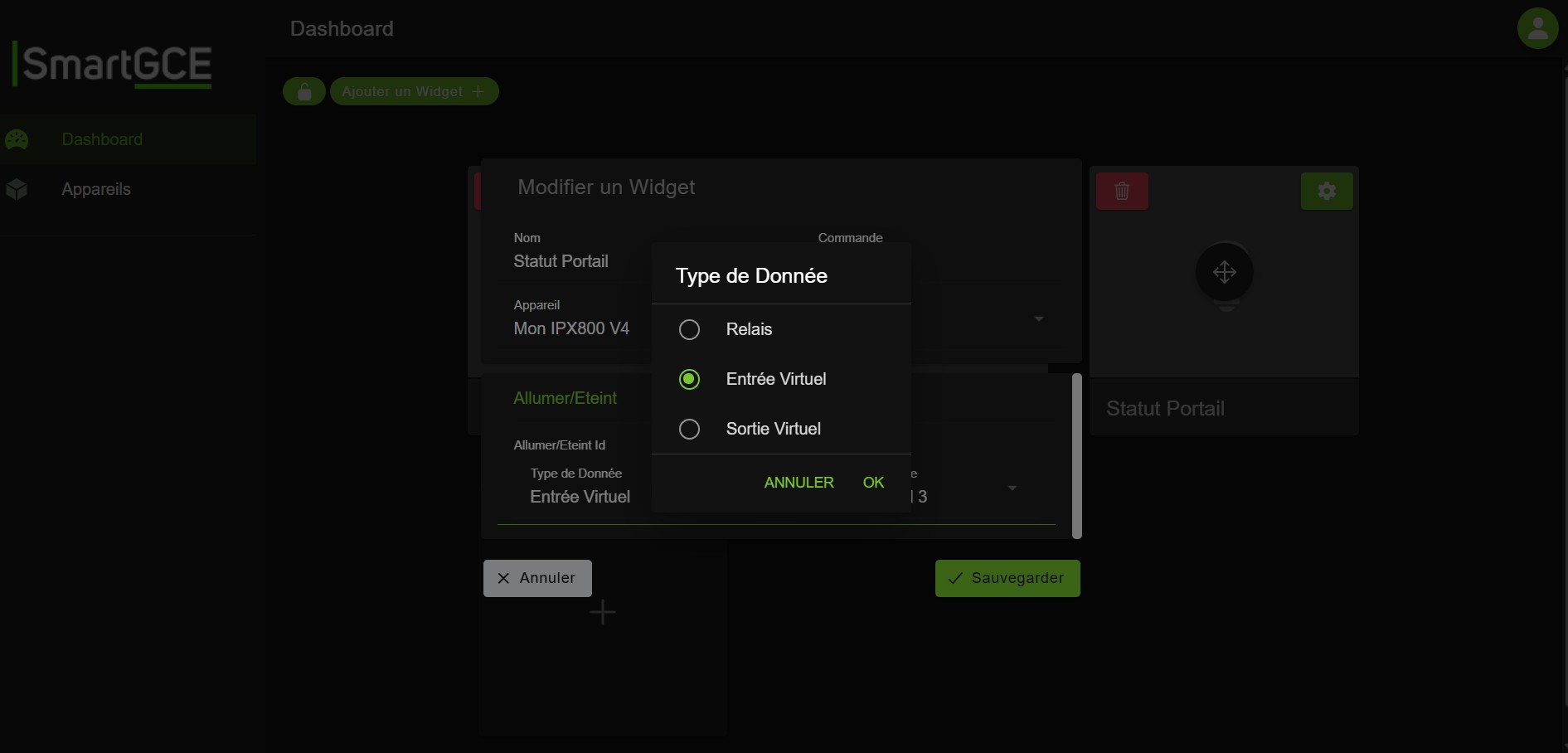Click the Dashboard gauge icon in sidebar
The width and height of the screenshot is (1568, 753).
[x=17, y=139]
